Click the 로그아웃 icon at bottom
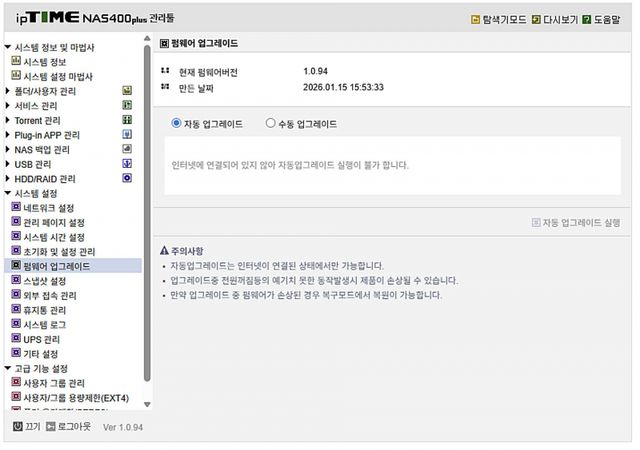The height and width of the screenshot is (450, 640). pos(50,426)
